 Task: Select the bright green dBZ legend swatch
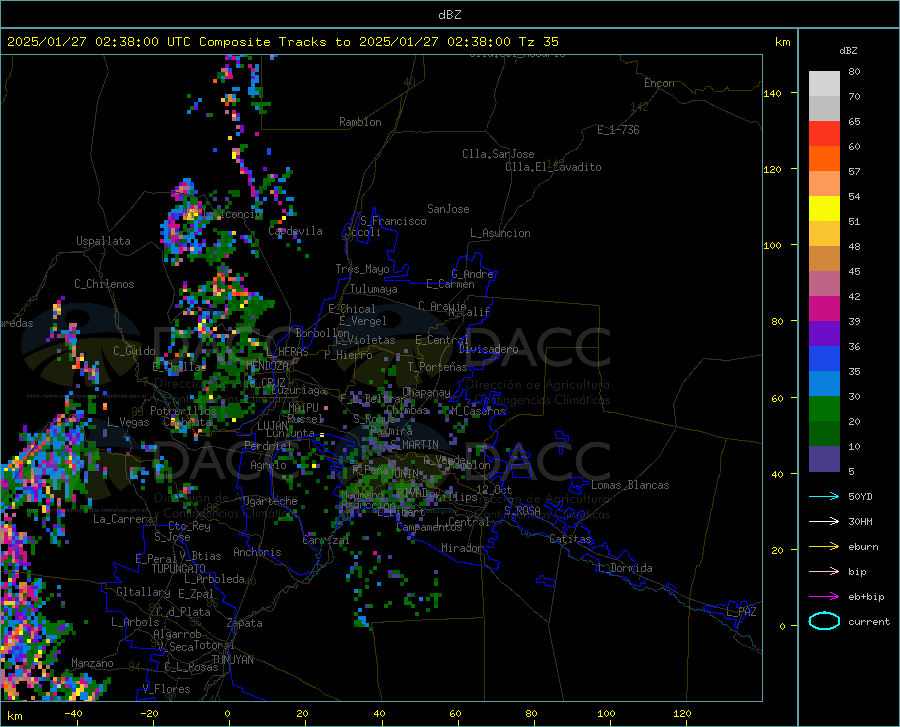point(824,409)
